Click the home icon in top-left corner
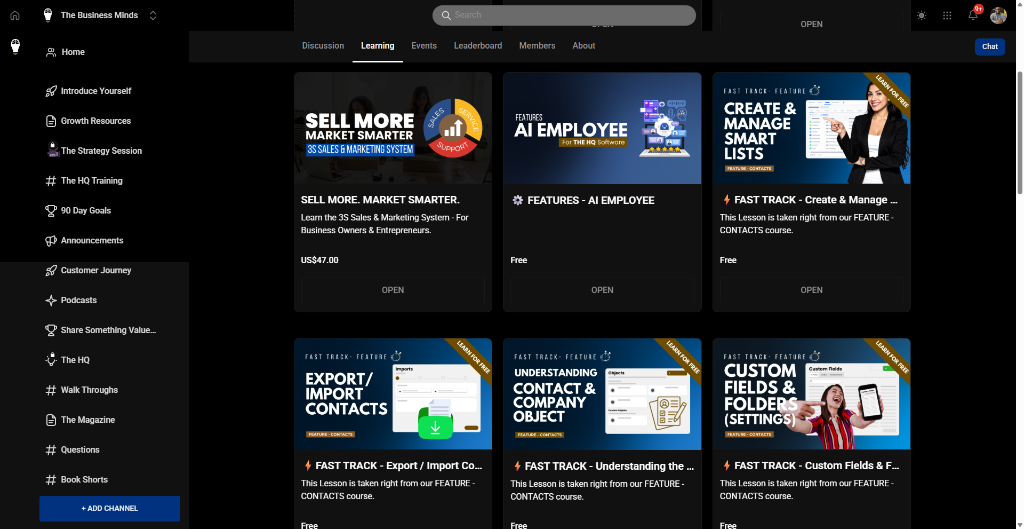 tap(15, 15)
